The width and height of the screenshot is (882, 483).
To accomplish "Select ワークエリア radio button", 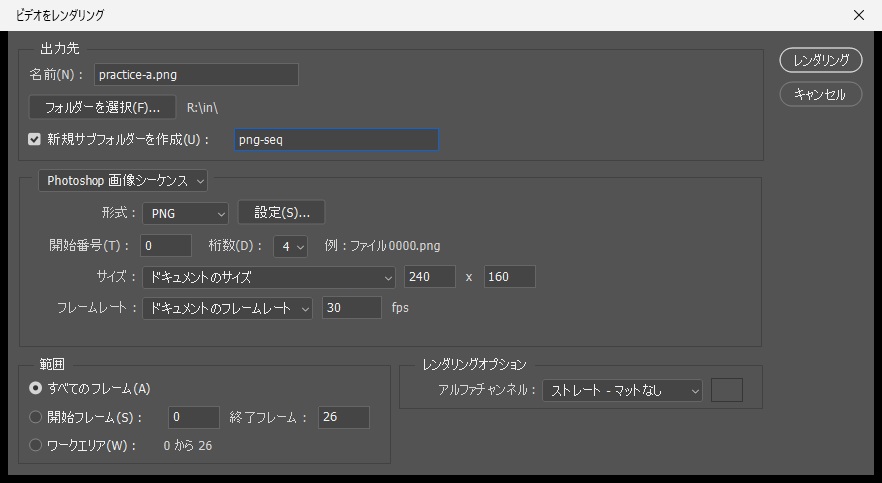I will [35, 445].
